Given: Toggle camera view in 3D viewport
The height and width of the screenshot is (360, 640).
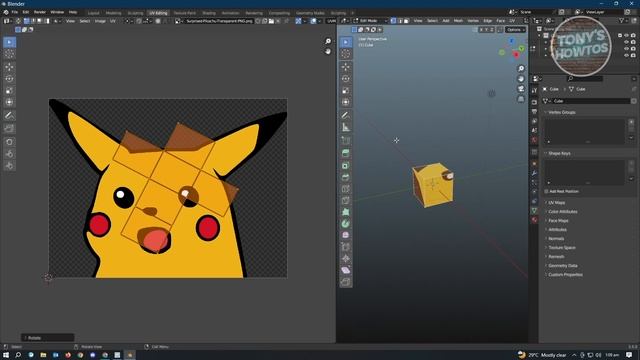Looking at the screenshot, I should [521, 89].
